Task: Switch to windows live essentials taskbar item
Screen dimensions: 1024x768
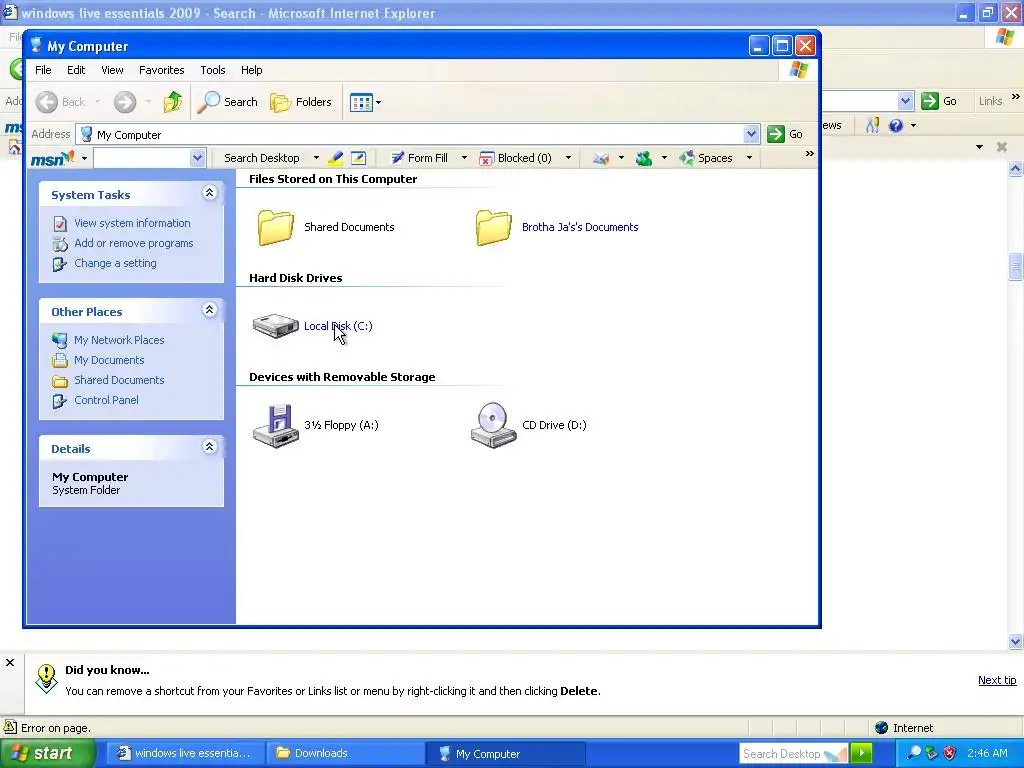Action: click(x=186, y=753)
